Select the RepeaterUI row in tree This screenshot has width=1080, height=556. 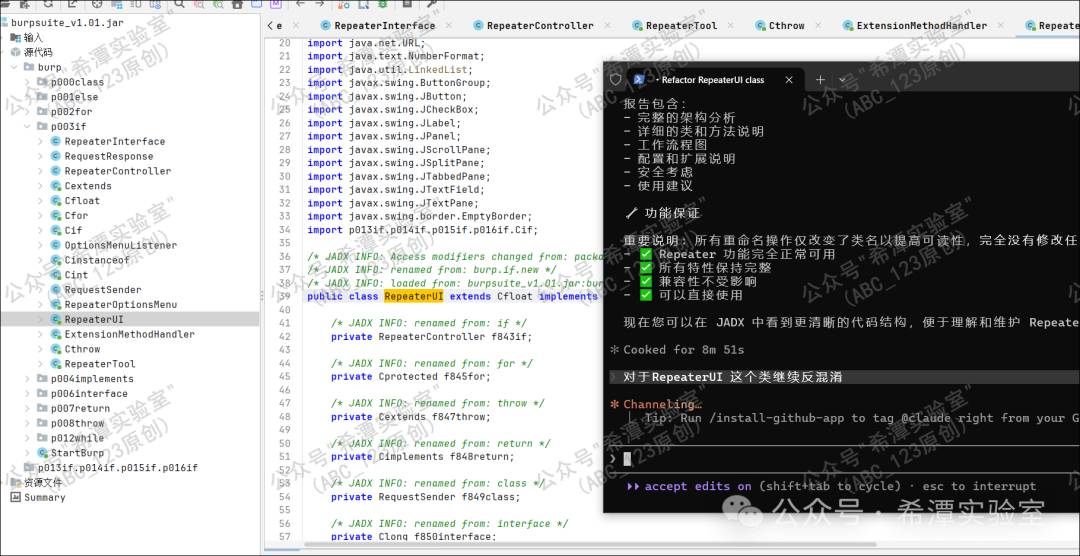(130, 320)
